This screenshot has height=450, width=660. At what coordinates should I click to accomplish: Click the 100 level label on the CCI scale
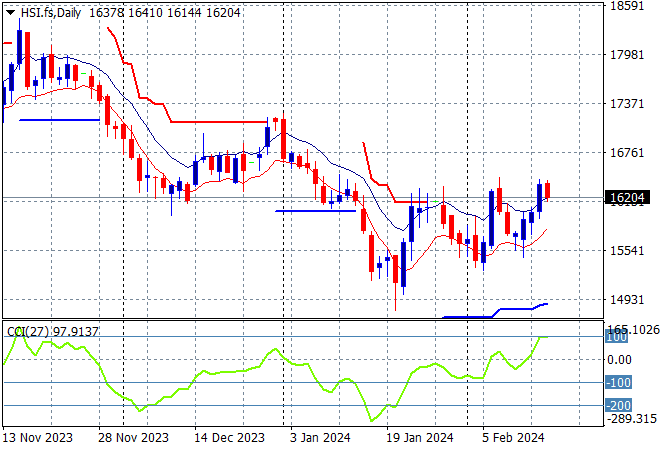point(617,338)
